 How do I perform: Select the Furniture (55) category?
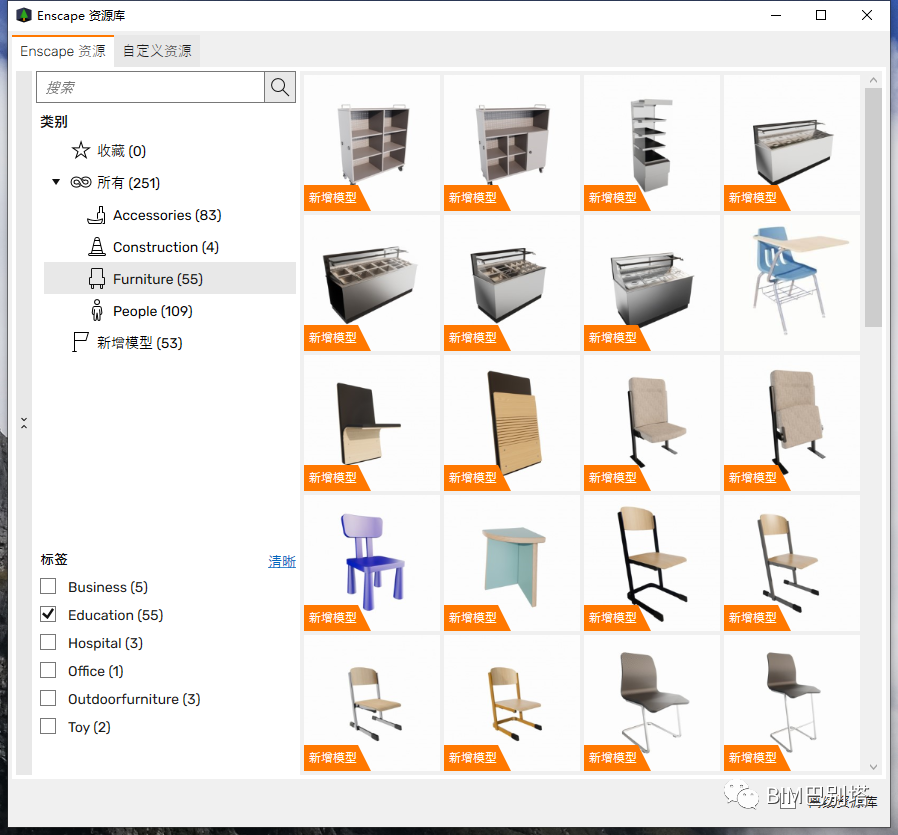tap(170, 278)
